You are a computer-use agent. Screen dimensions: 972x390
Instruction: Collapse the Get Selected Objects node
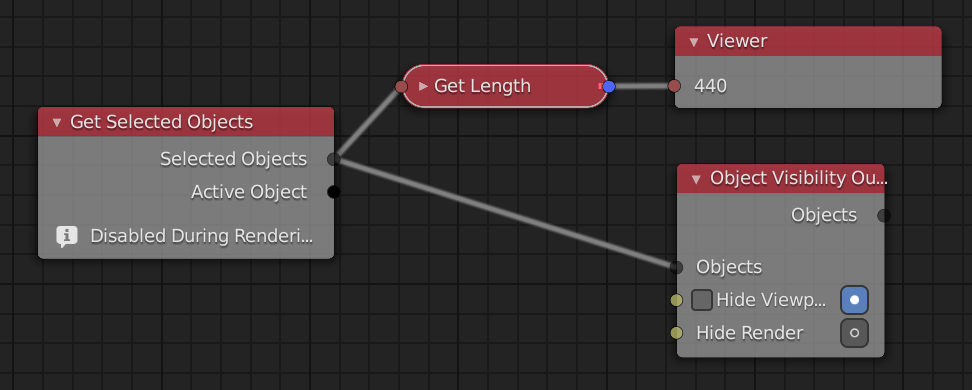pyautogui.click(x=57, y=123)
